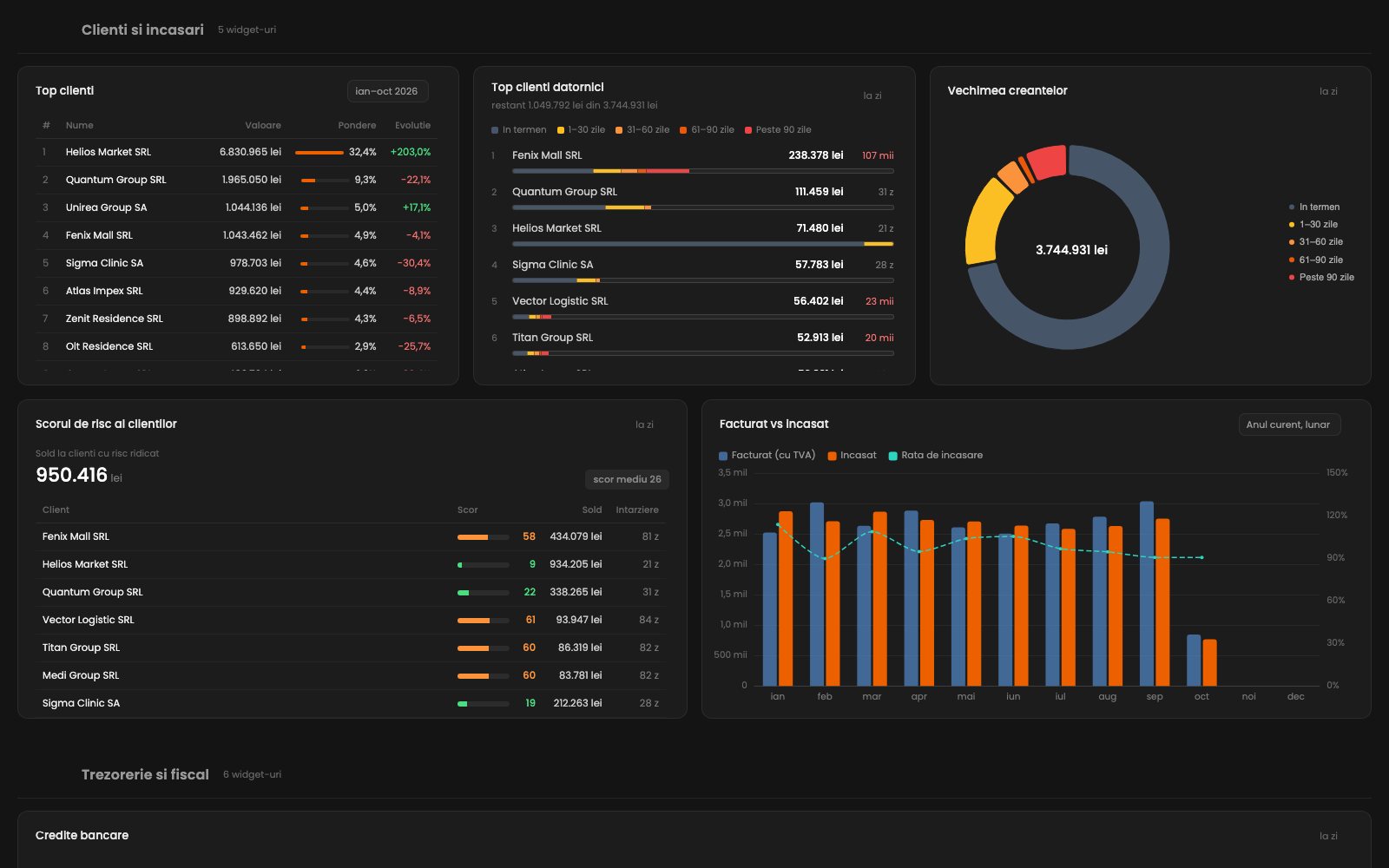Sort Top clienti by Evolutie column

412,125
